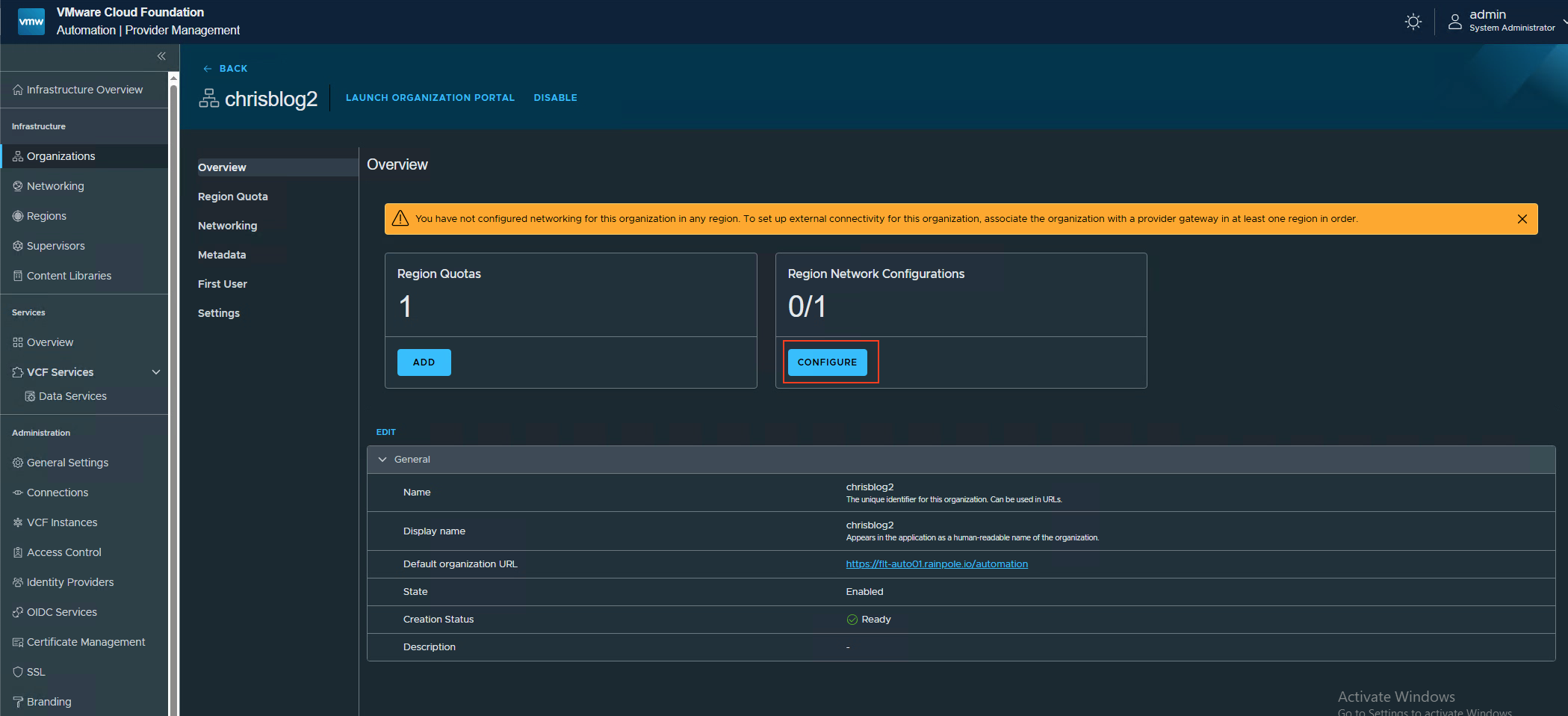Click the Identity Providers sidebar icon

[18, 582]
